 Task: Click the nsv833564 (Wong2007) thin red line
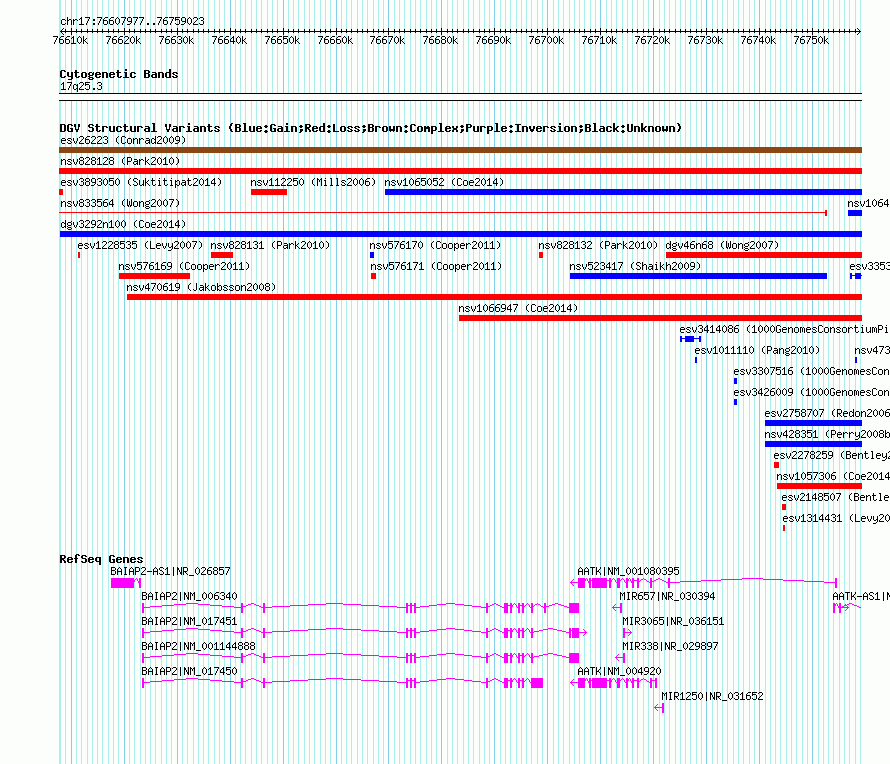click(x=443, y=213)
